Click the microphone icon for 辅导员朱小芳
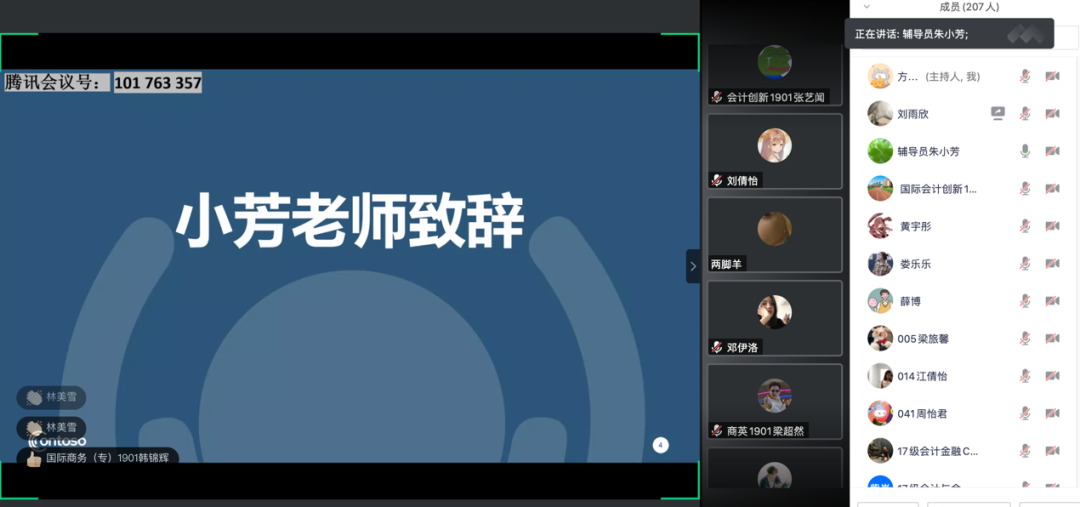 (x=1024, y=151)
